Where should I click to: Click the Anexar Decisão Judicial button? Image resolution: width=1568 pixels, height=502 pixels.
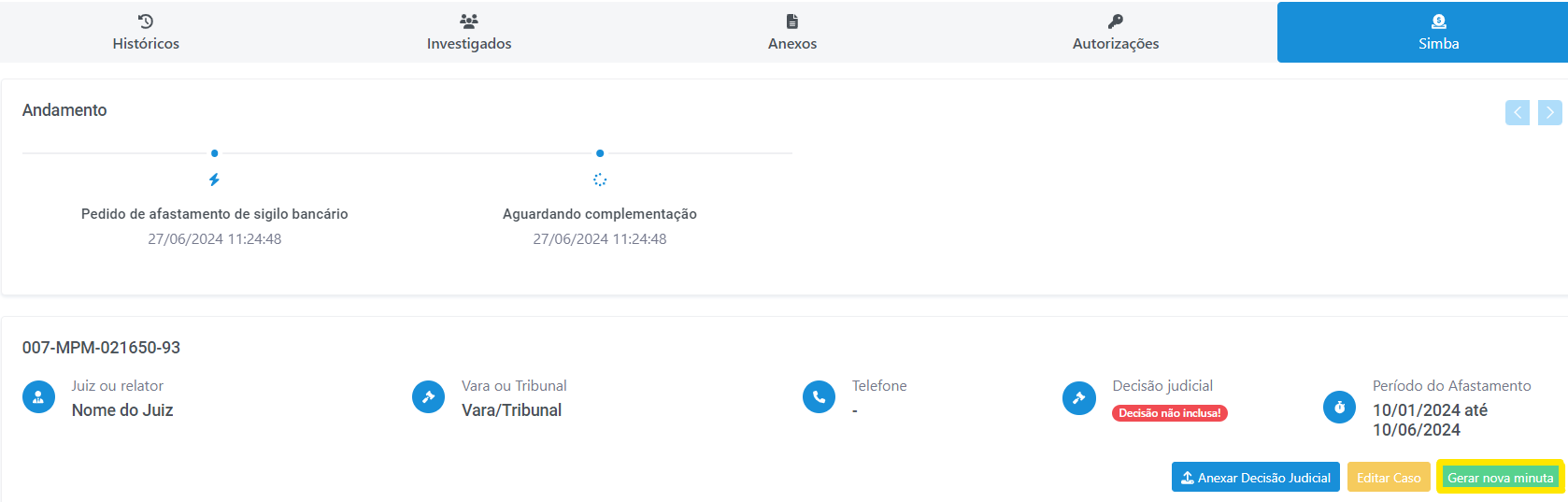click(x=1256, y=477)
